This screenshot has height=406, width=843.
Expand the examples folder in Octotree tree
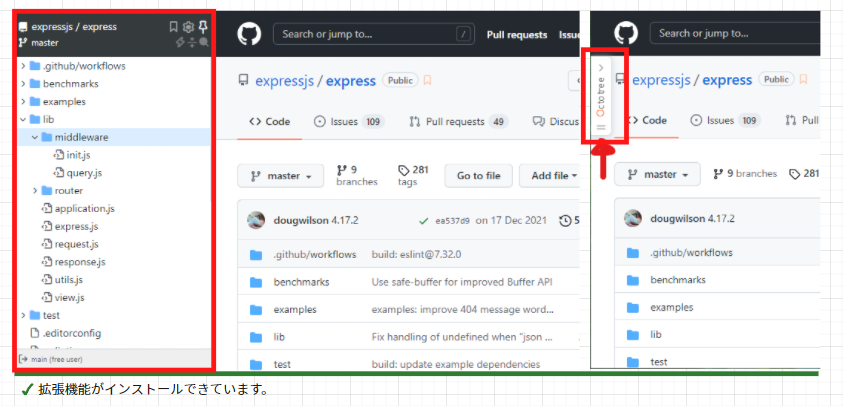(x=23, y=102)
